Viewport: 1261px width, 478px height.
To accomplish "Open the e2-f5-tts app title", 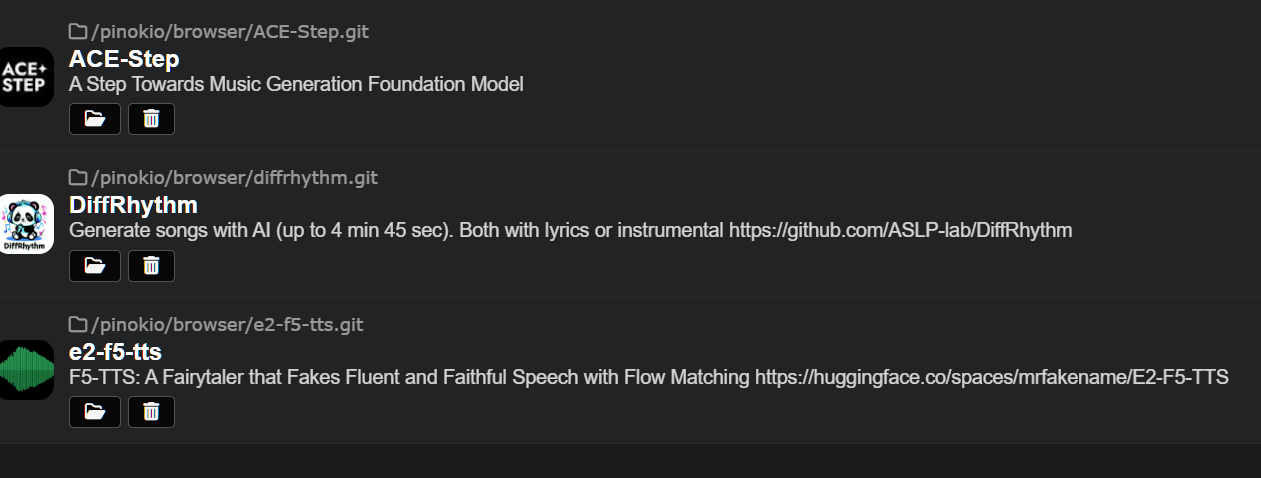I will [x=115, y=352].
